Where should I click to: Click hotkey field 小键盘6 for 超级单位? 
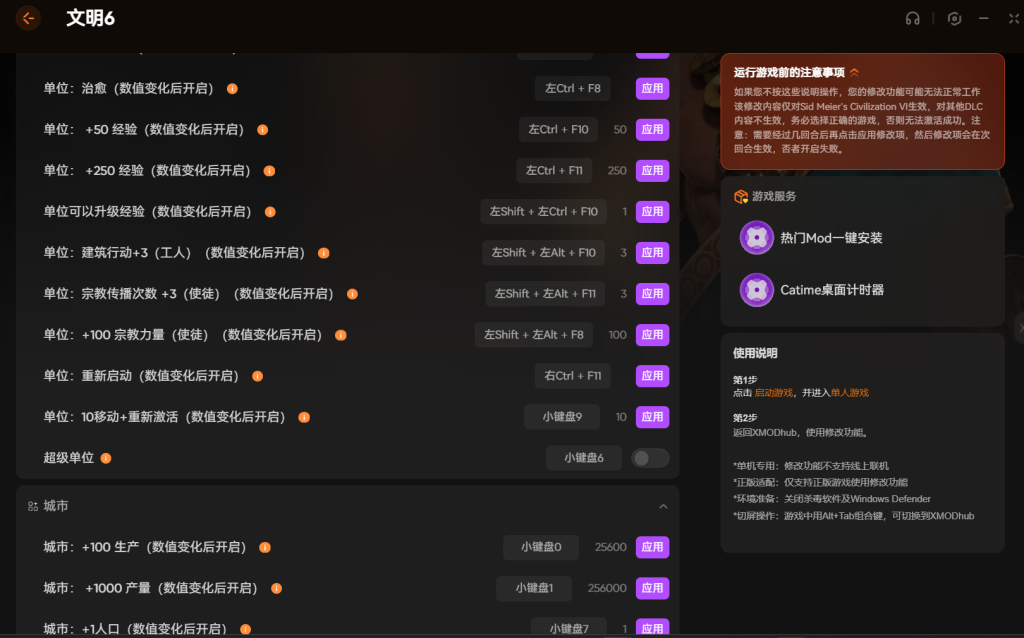[583, 458]
